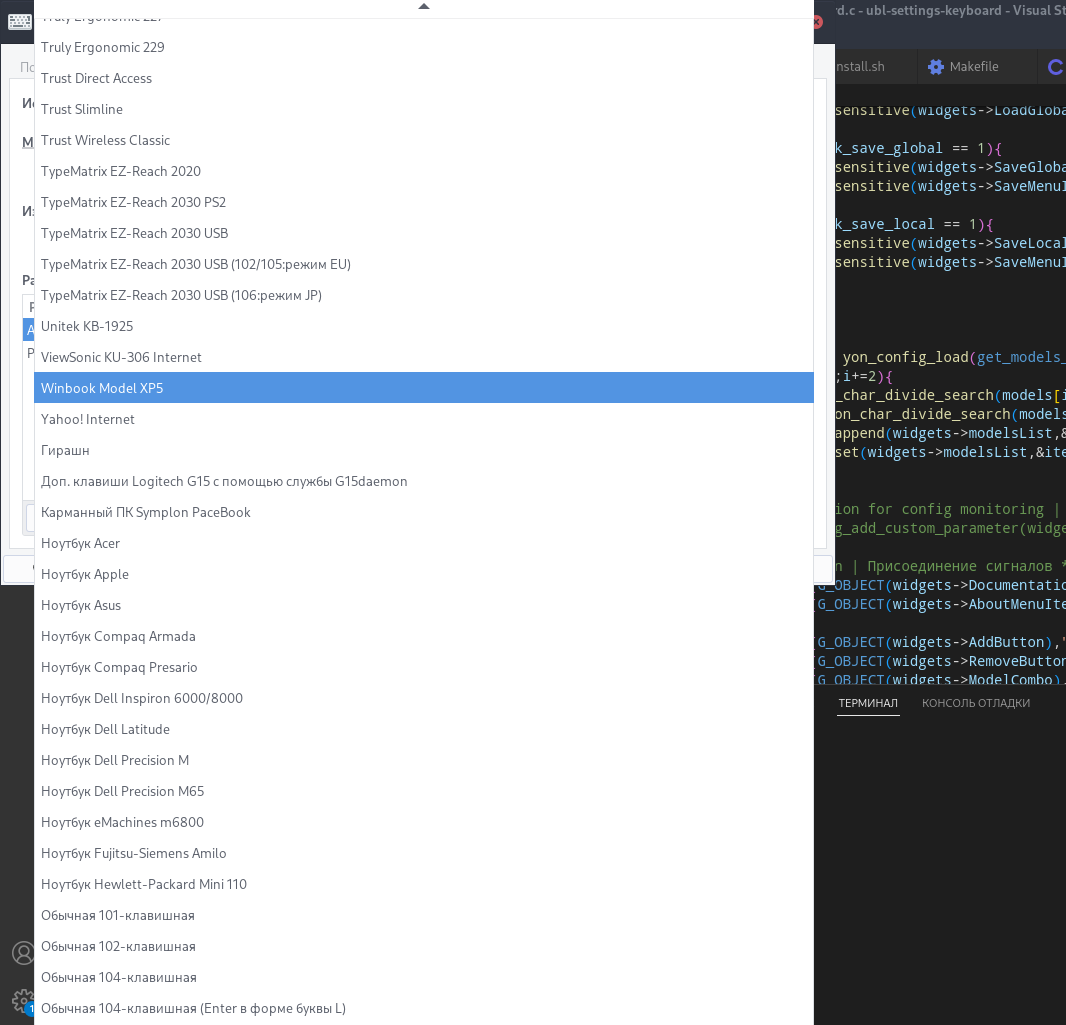Choose Trust Slimline from the list

pyautogui.click(x=424, y=109)
